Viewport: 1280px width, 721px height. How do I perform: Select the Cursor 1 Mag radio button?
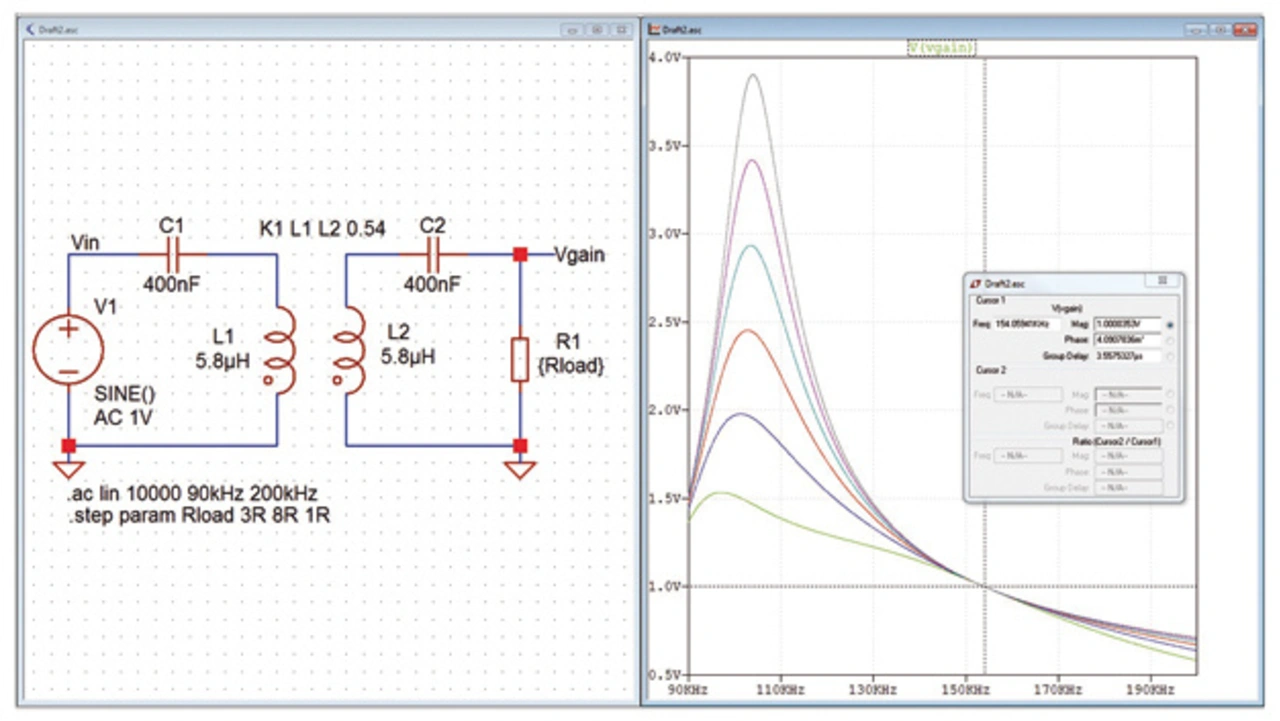click(x=1170, y=325)
